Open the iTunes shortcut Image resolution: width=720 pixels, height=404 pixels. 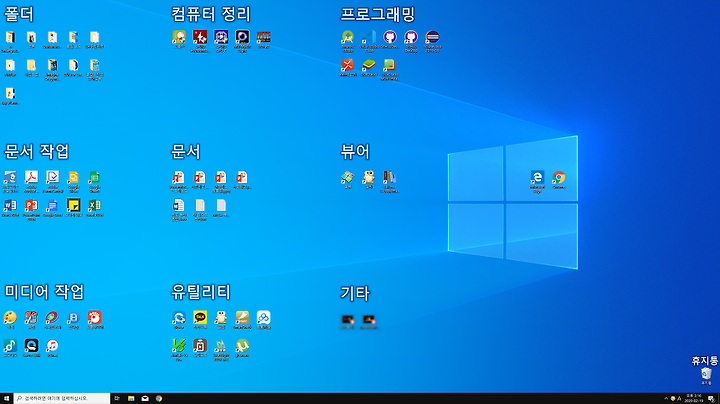(x=52, y=346)
